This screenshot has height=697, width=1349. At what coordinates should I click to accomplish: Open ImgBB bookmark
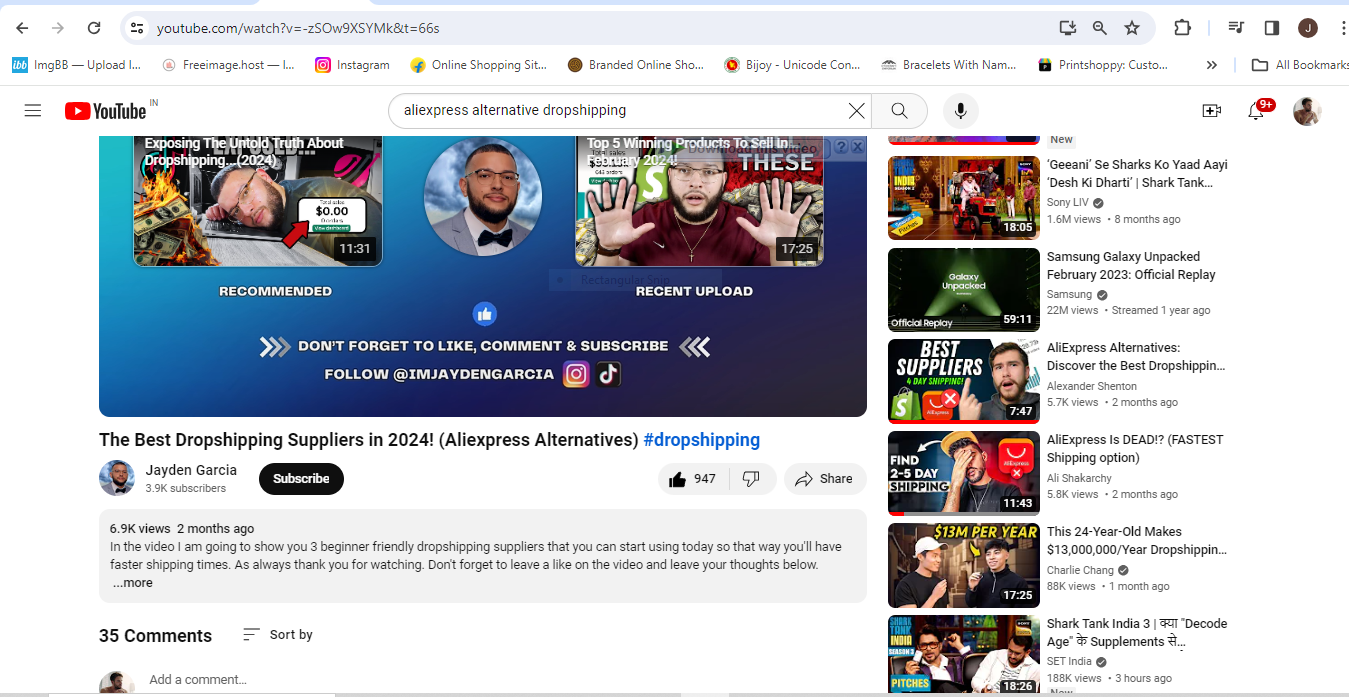[x=76, y=65]
